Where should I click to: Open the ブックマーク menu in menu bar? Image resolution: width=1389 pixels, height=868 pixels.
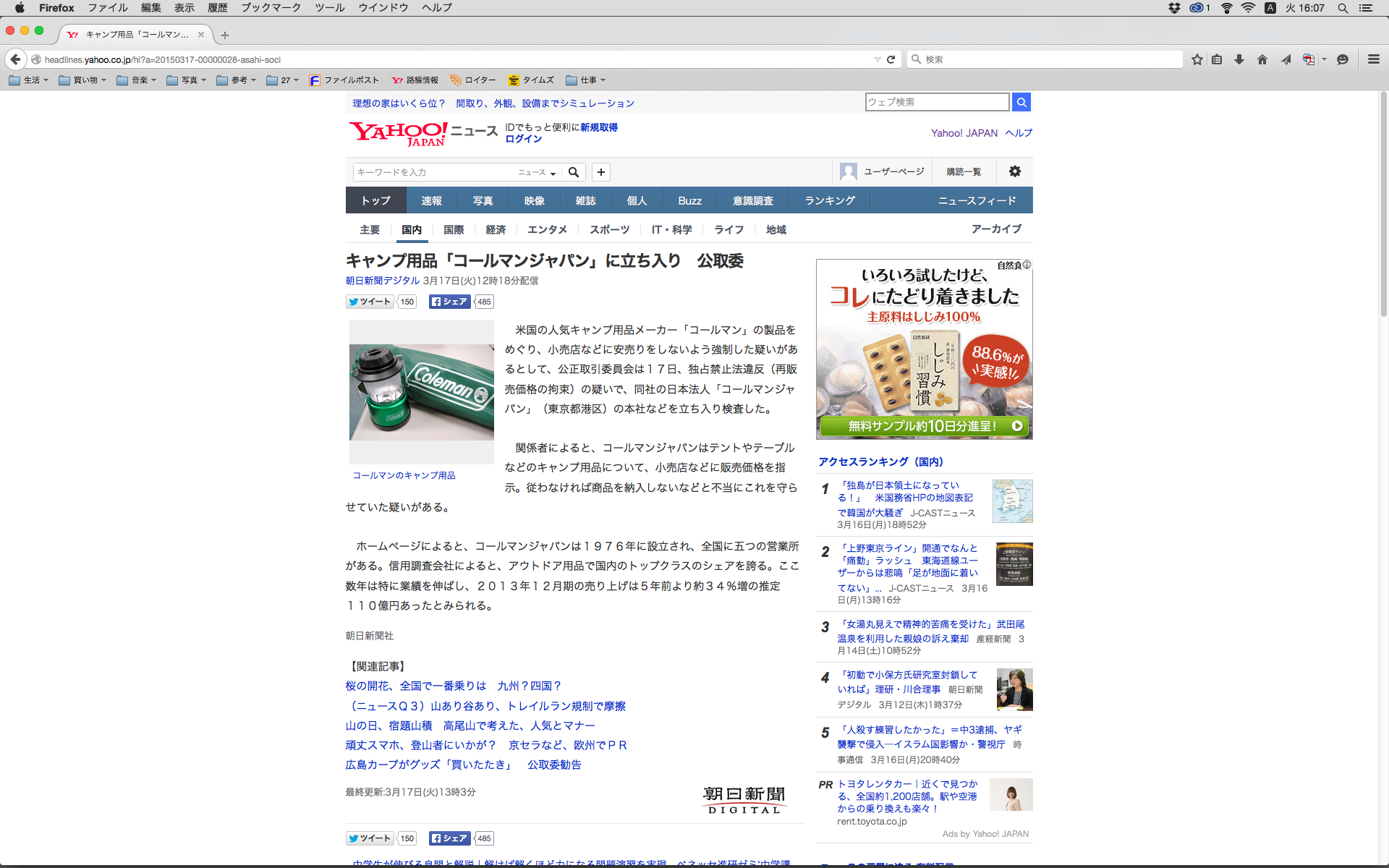(x=271, y=8)
